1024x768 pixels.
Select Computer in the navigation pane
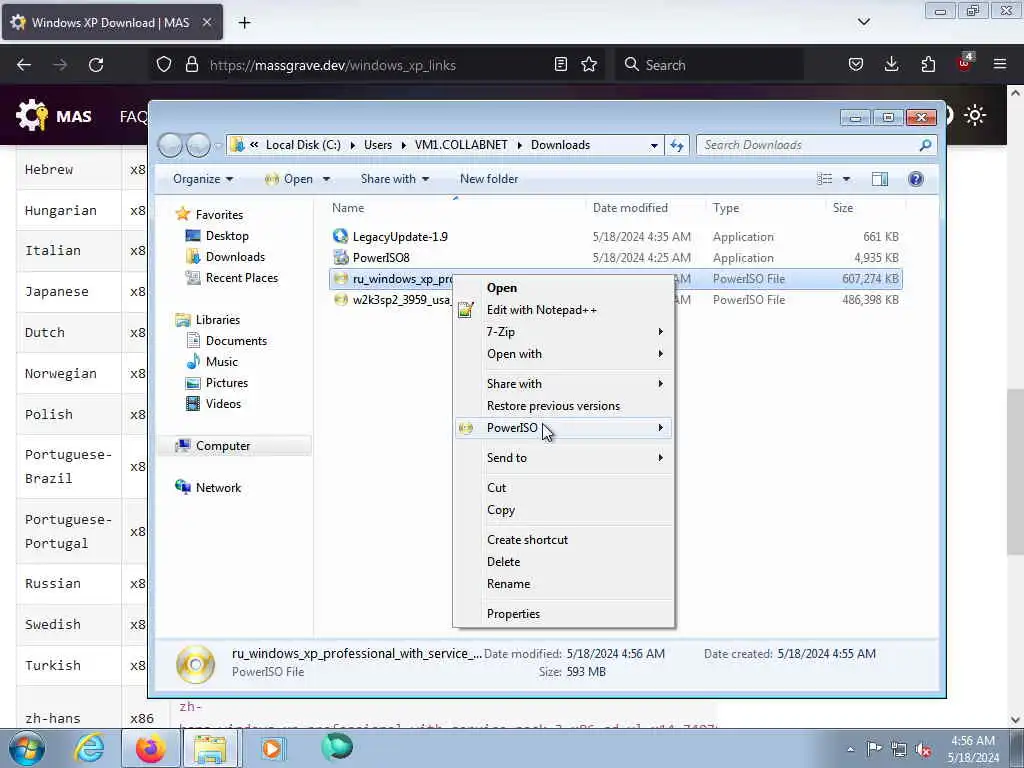coord(223,446)
